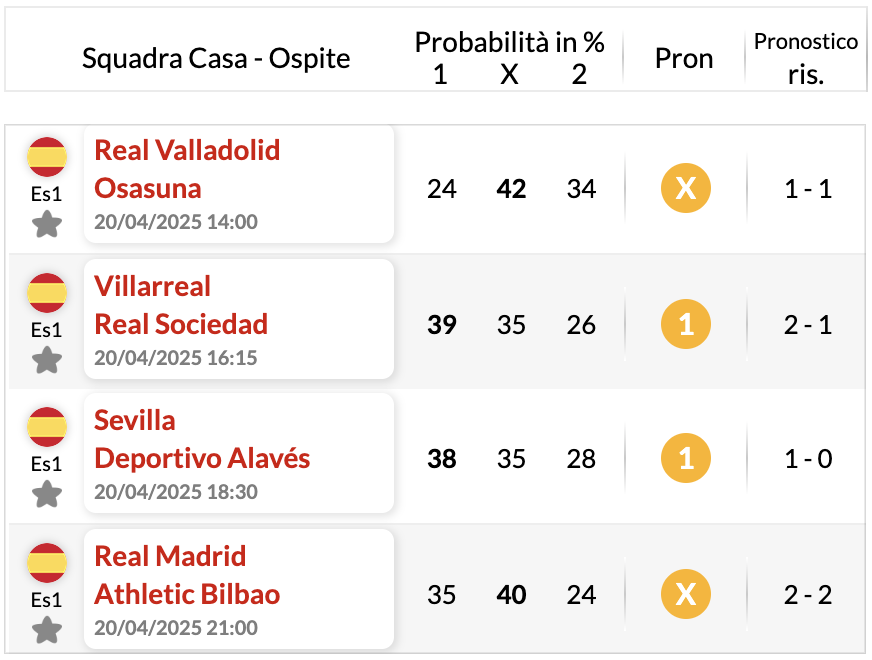Click predicted score 2 - 2
The width and height of the screenshot is (872, 660).
click(807, 595)
